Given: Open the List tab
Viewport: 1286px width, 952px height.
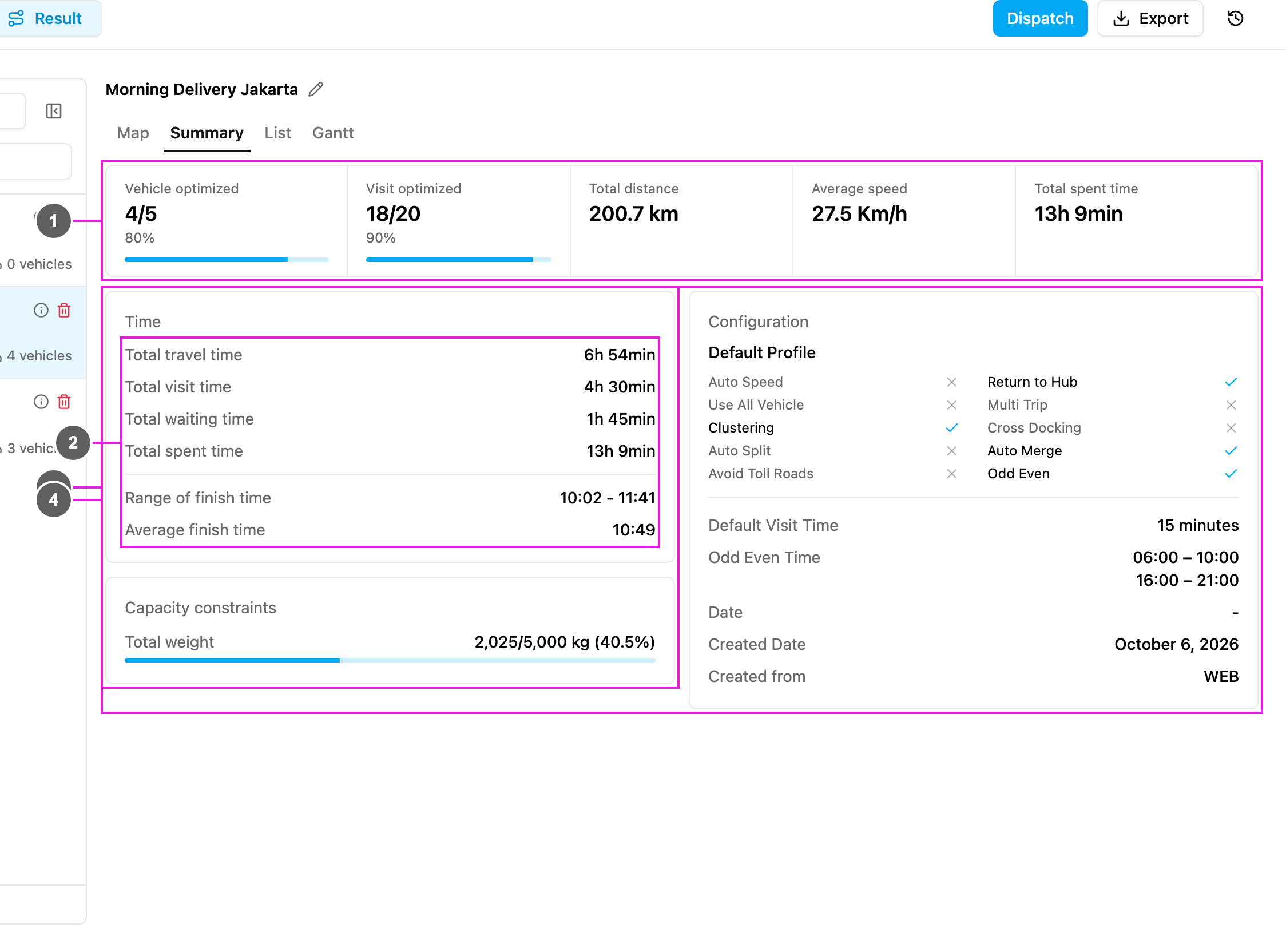Looking at the screenshot, I should click(277, 133).
